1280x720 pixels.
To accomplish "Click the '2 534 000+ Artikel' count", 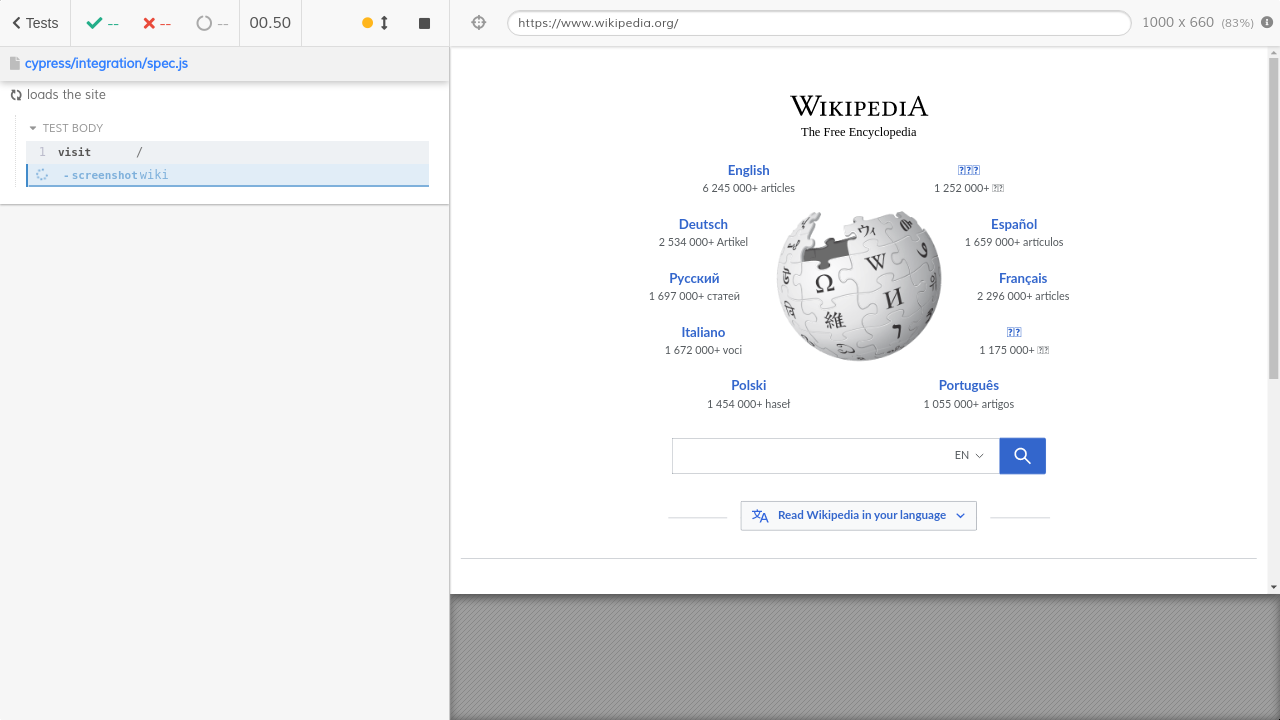I will coord(703,242).
